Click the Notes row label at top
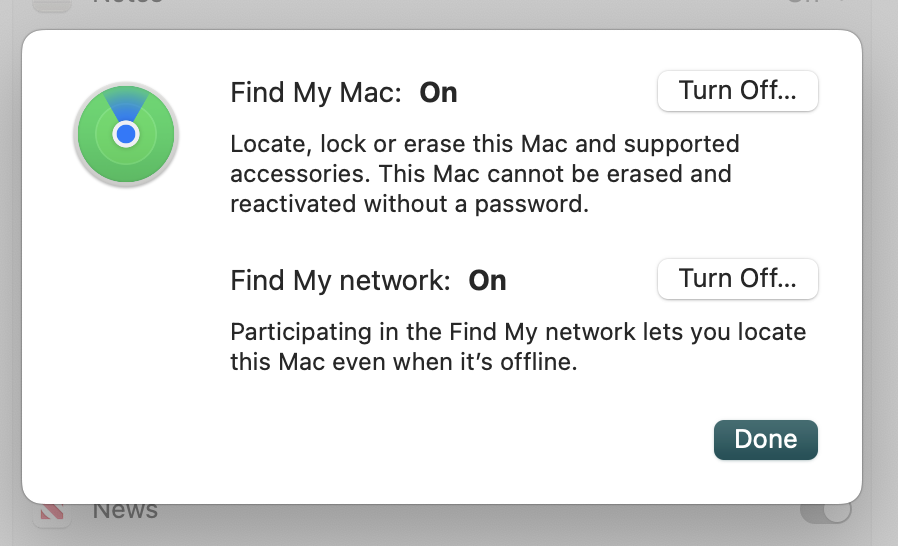 127,3
